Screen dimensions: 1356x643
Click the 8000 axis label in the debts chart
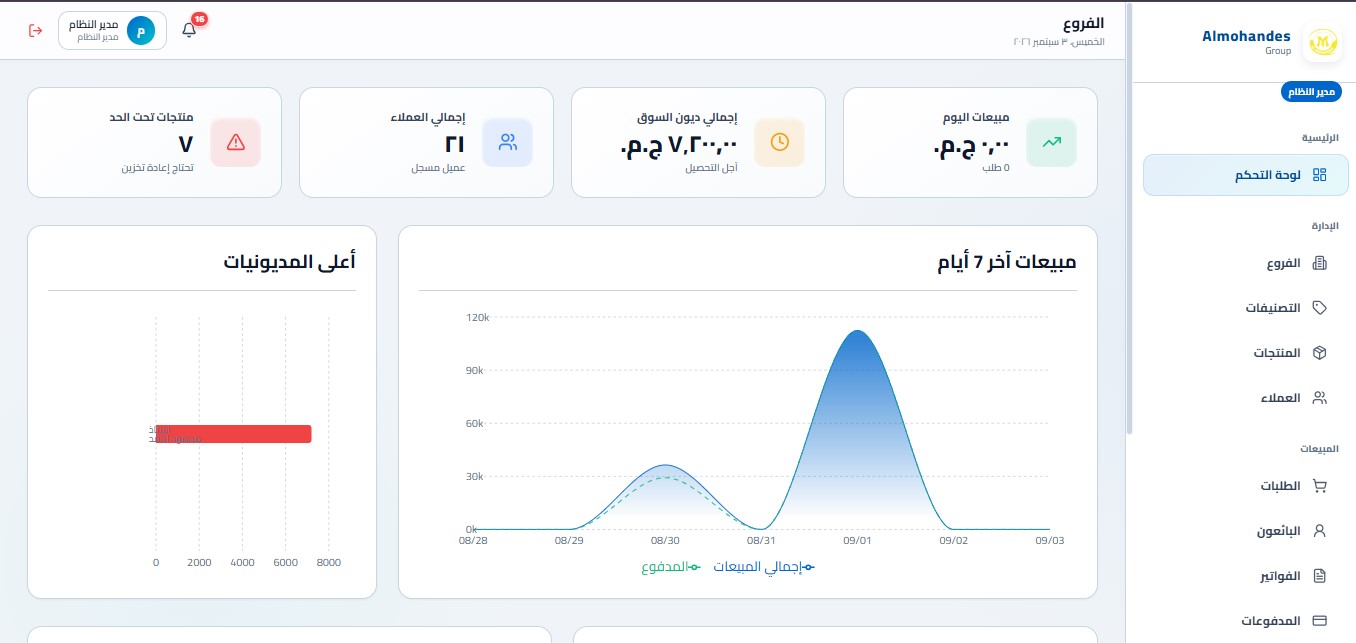328,562
